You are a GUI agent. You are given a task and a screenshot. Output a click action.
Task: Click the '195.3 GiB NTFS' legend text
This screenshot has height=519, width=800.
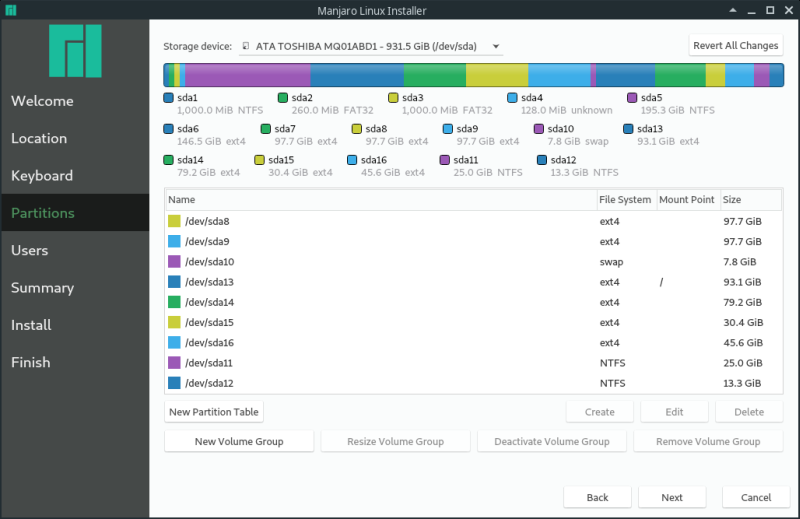click(x=678, y=110)
